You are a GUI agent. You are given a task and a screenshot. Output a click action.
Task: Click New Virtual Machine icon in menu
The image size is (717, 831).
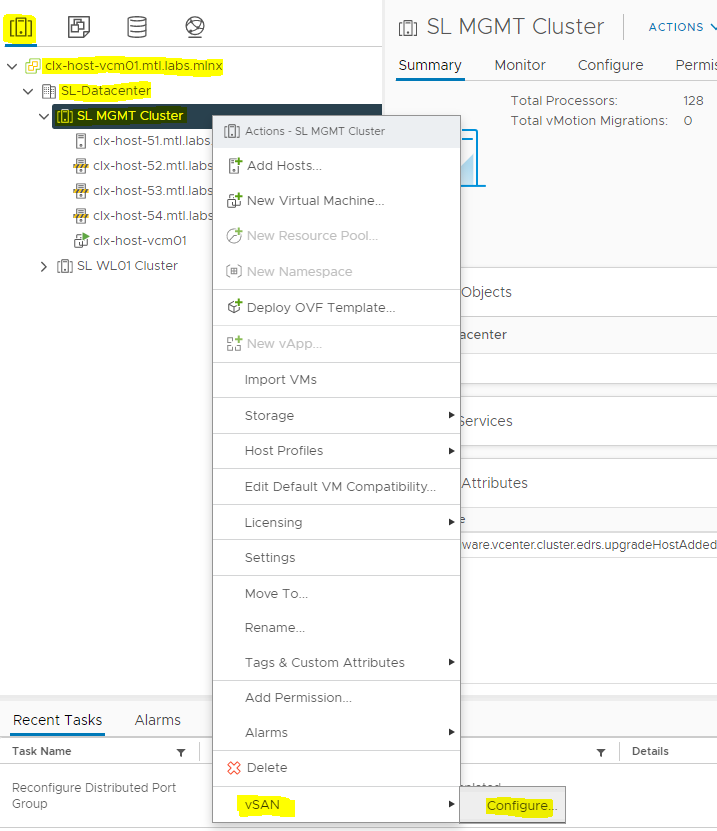234,201
